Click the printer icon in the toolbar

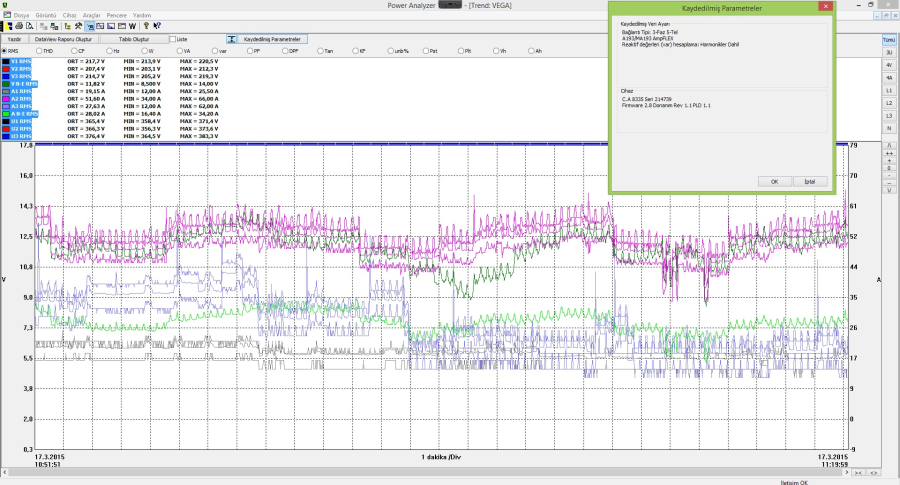pos(19,26)
